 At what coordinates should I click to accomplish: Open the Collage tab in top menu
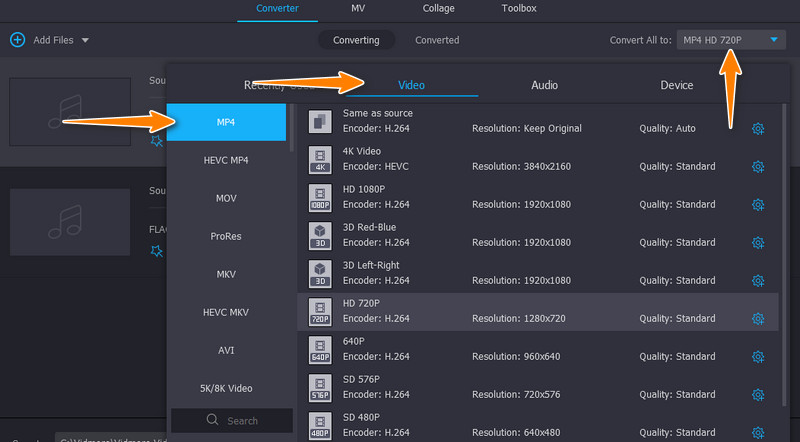click(x=438, y=9)
